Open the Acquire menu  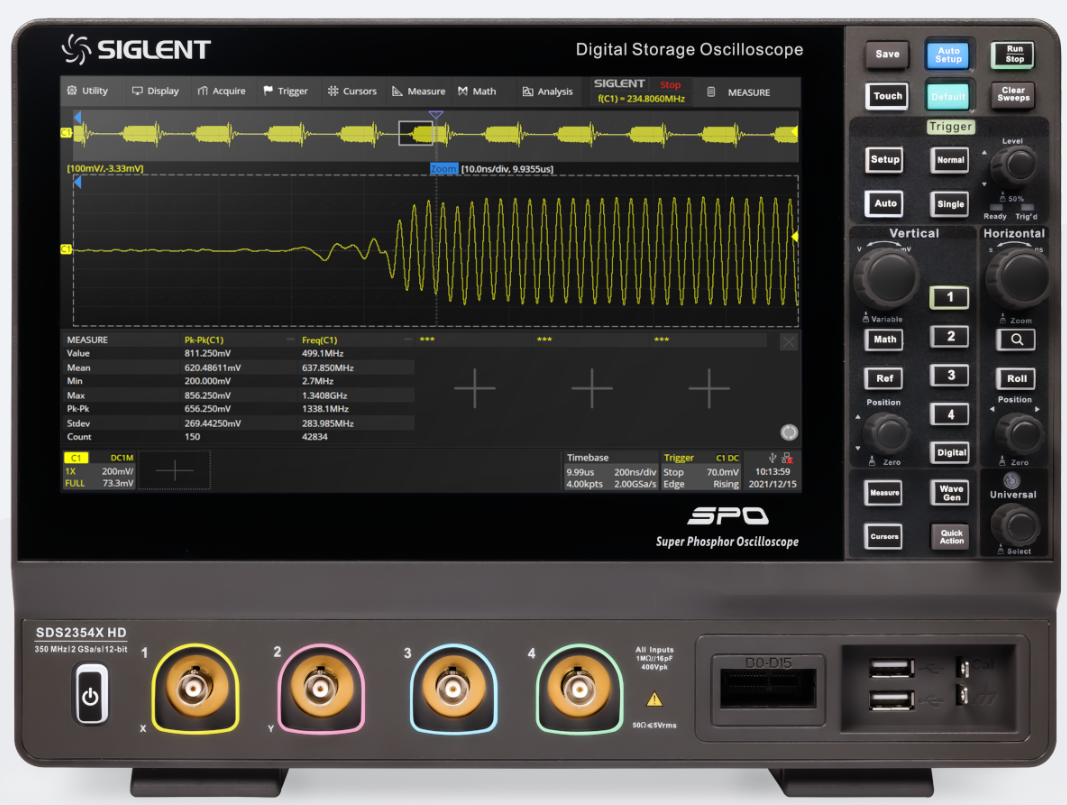point(221,91)
